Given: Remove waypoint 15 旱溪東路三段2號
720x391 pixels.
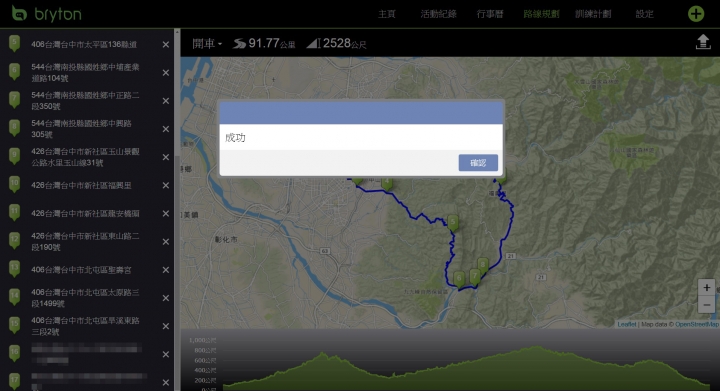Looking at the screenshot, I should coord(166,326).
